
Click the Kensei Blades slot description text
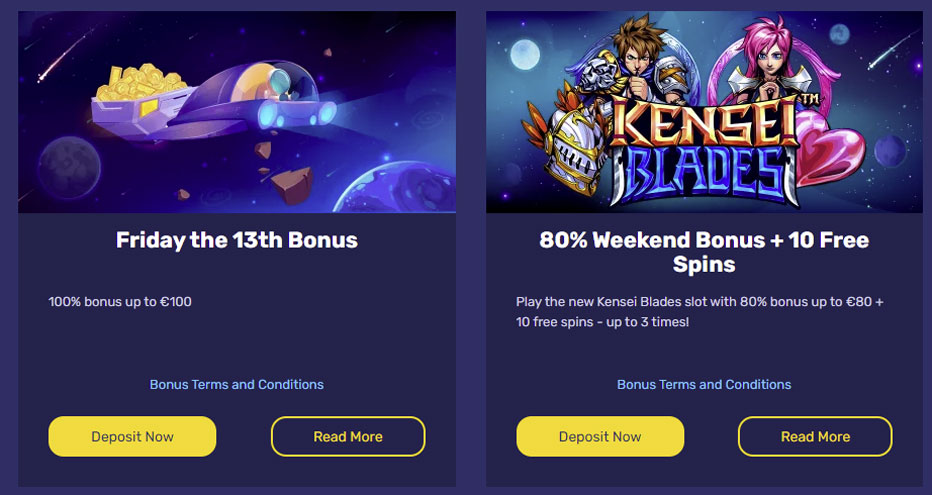[700, 312]
